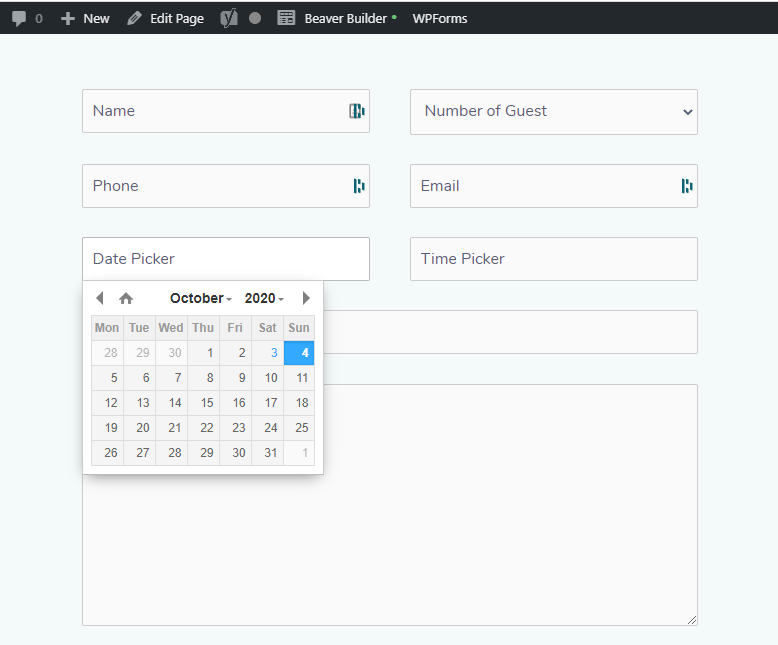Click the comments bubble icon in admin bar
This screenshot has height=645, width=778.
19,18
